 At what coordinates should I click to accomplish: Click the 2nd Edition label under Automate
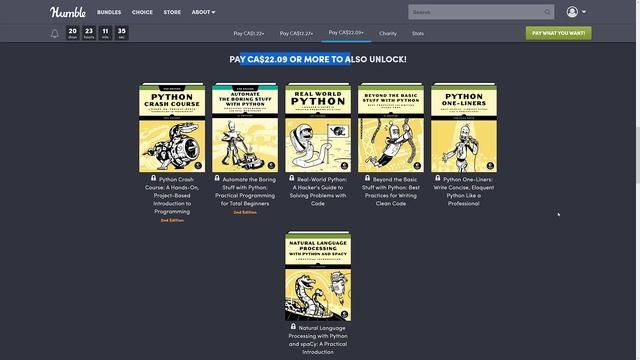pyautogui.click(x=245, y=212)
